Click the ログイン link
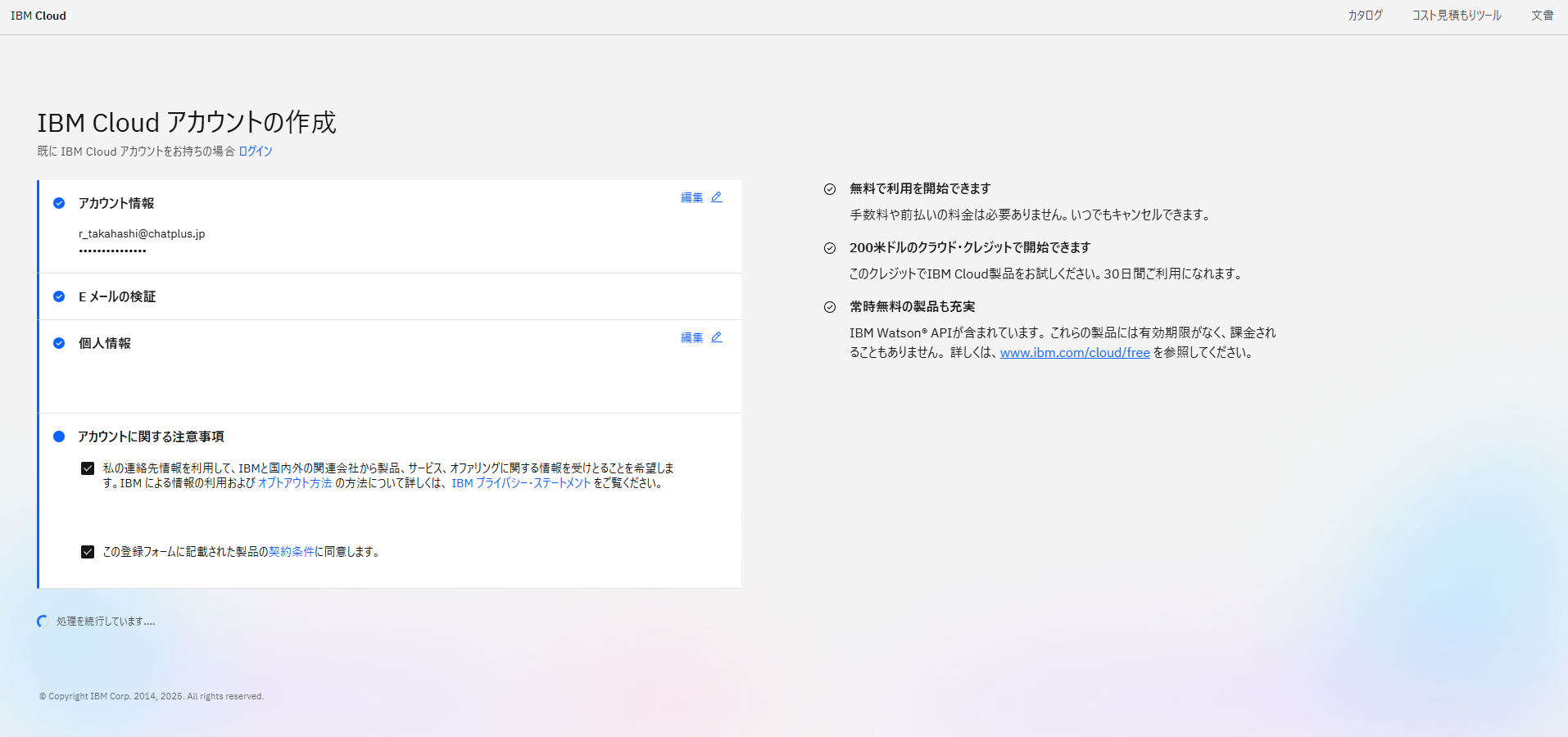 point(256,151)
